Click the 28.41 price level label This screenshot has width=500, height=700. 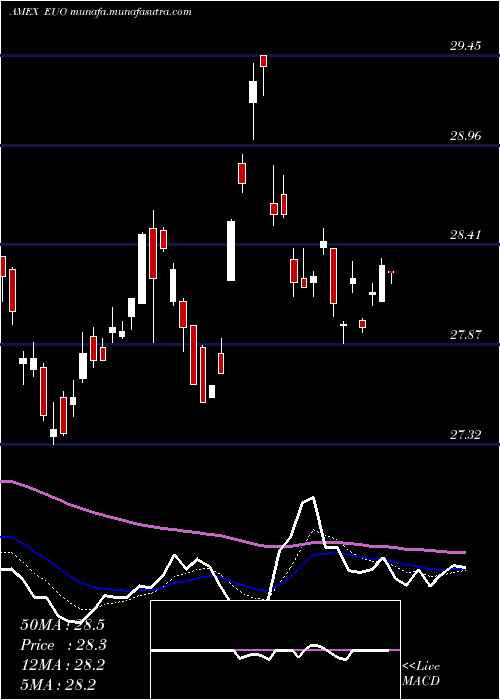pyautogui.click(x=466, y=234)
